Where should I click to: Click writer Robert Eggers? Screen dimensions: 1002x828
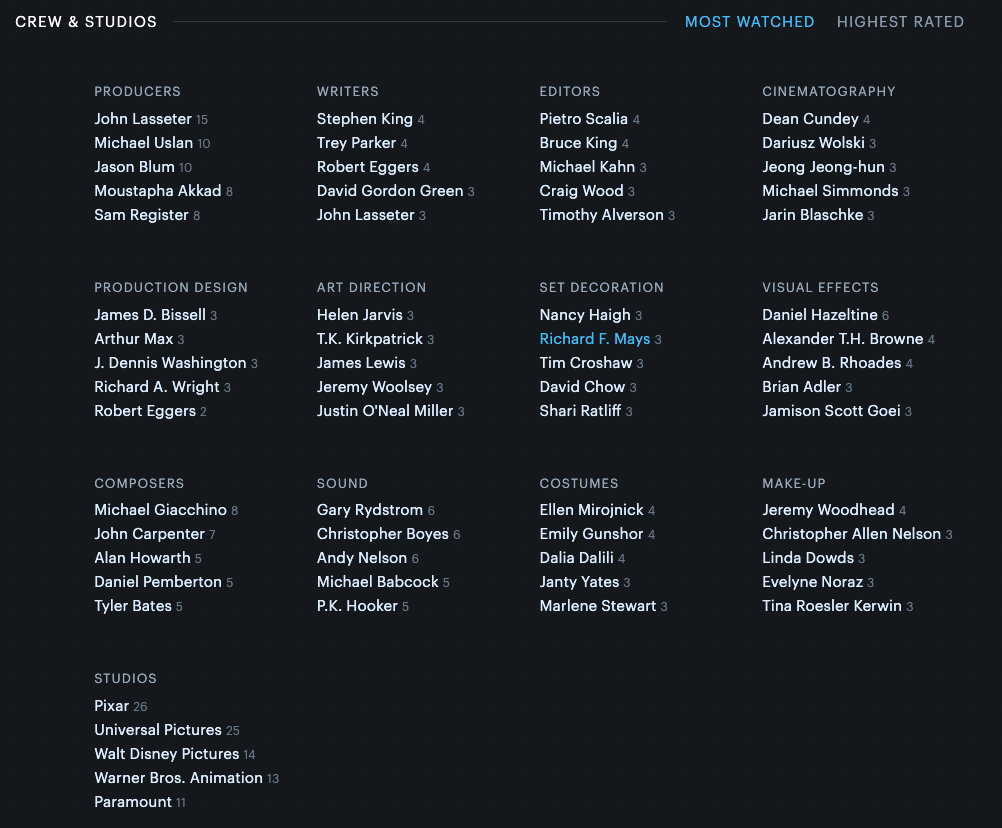367,167
